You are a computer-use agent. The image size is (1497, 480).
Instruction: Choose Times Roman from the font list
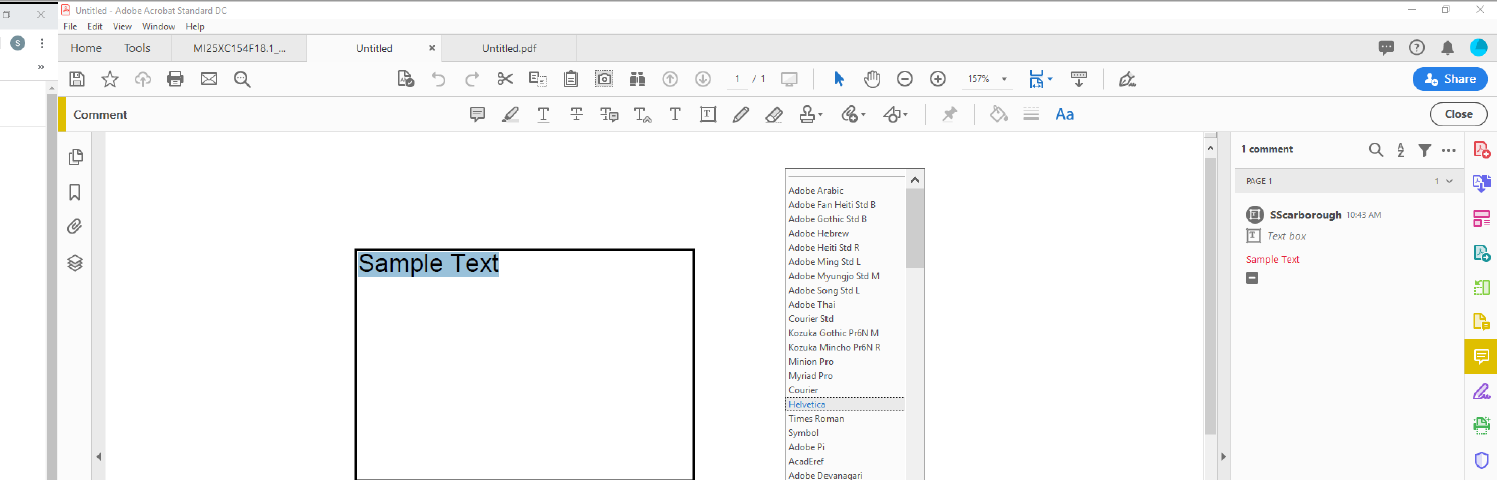[815, 419]
